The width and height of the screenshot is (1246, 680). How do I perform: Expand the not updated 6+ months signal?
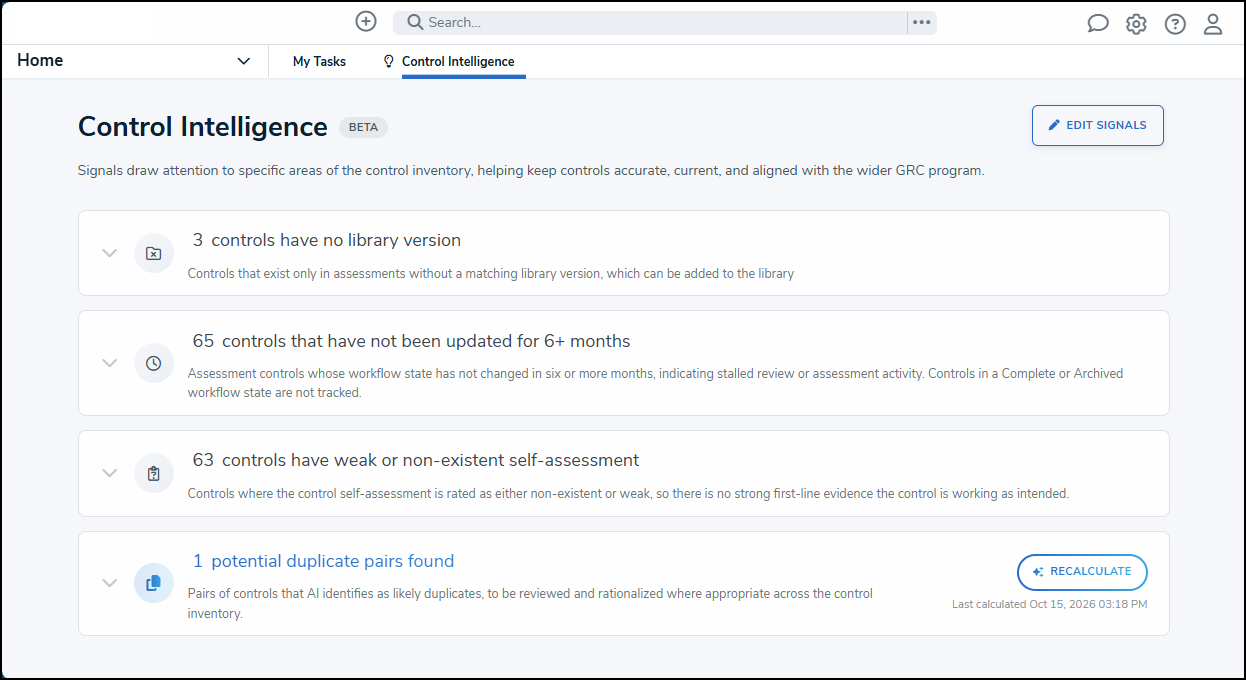[x=110, y=363]
